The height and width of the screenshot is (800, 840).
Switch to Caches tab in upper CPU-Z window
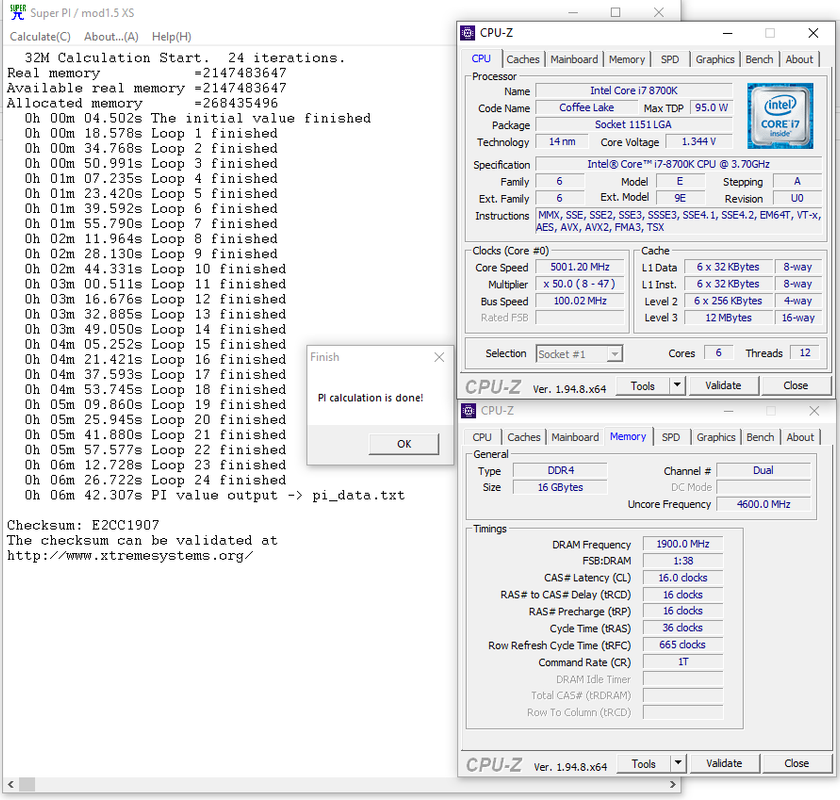(x=523, y=59)
